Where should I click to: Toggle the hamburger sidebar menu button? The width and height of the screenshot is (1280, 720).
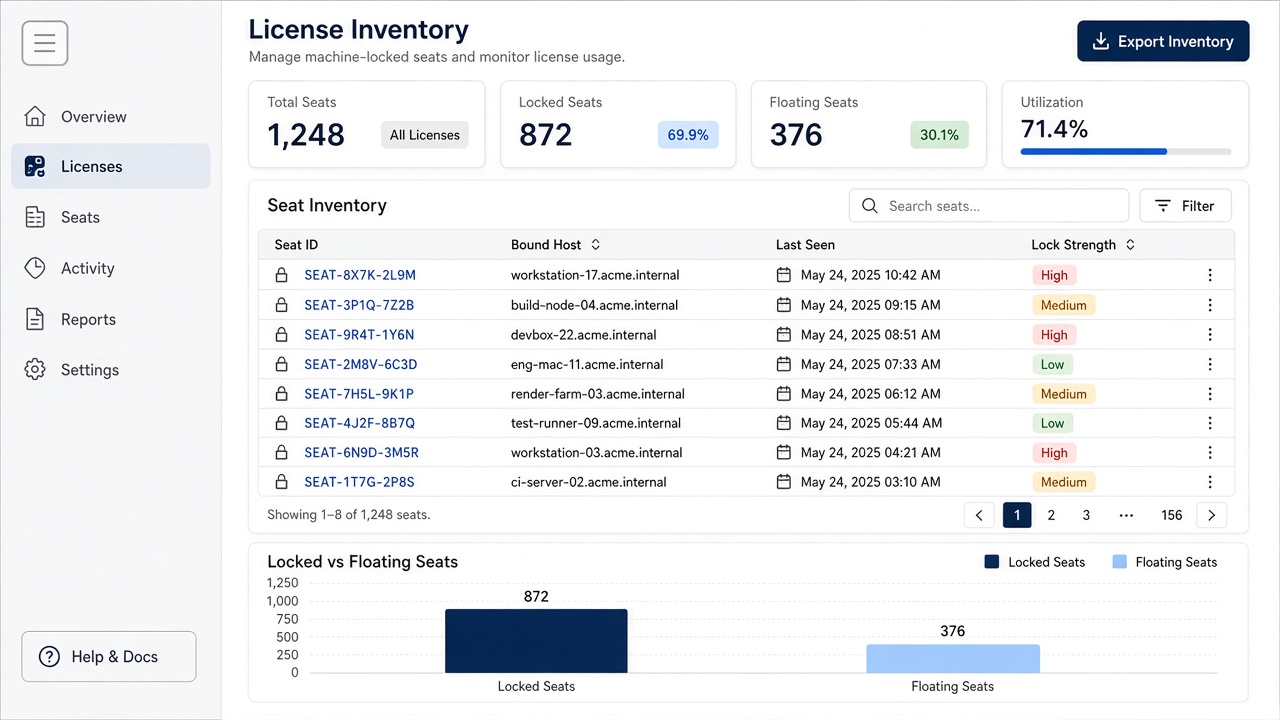click(45, 43)
